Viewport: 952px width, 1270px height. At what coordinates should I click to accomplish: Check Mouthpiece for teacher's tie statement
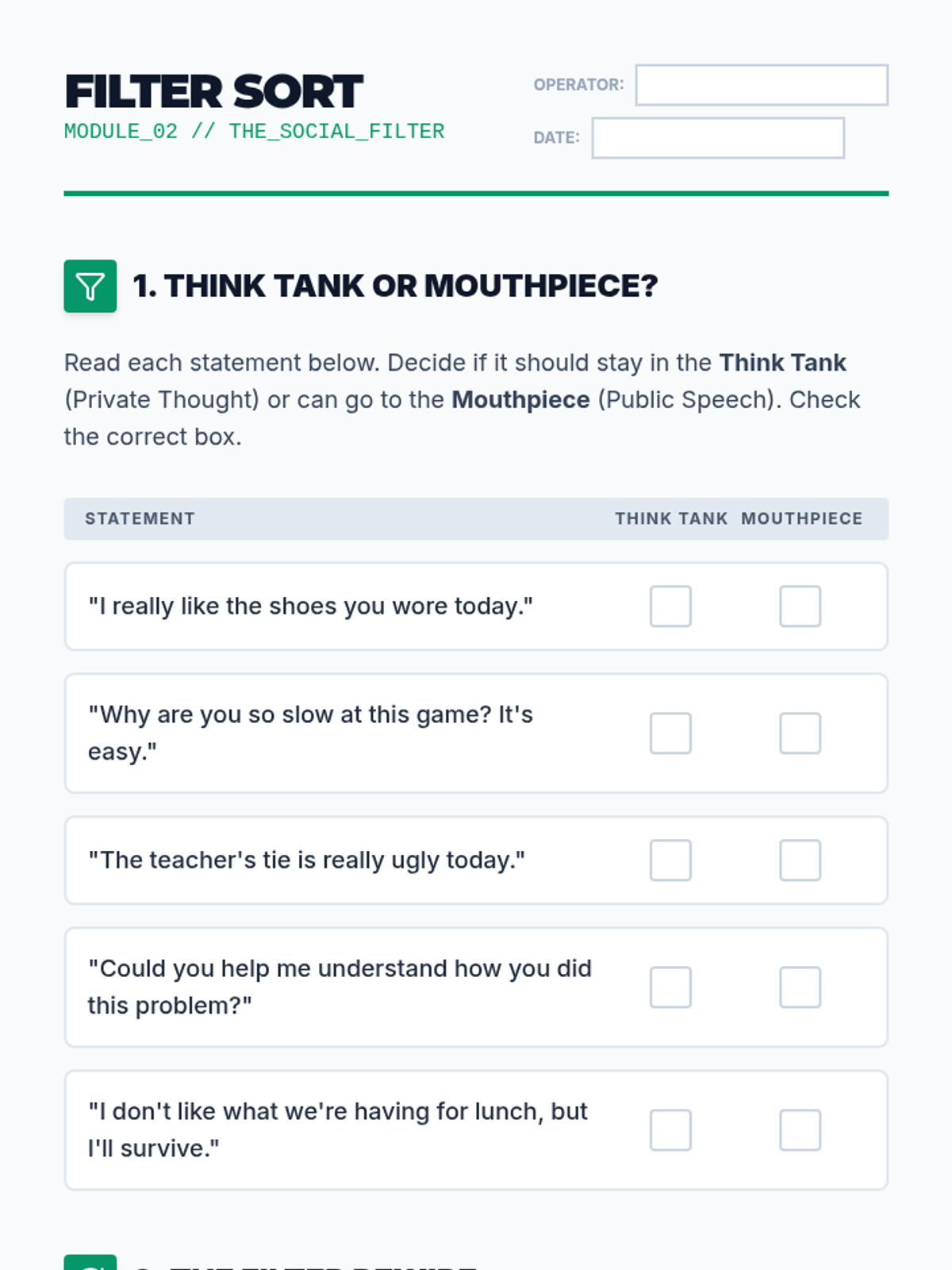(800, 860)
